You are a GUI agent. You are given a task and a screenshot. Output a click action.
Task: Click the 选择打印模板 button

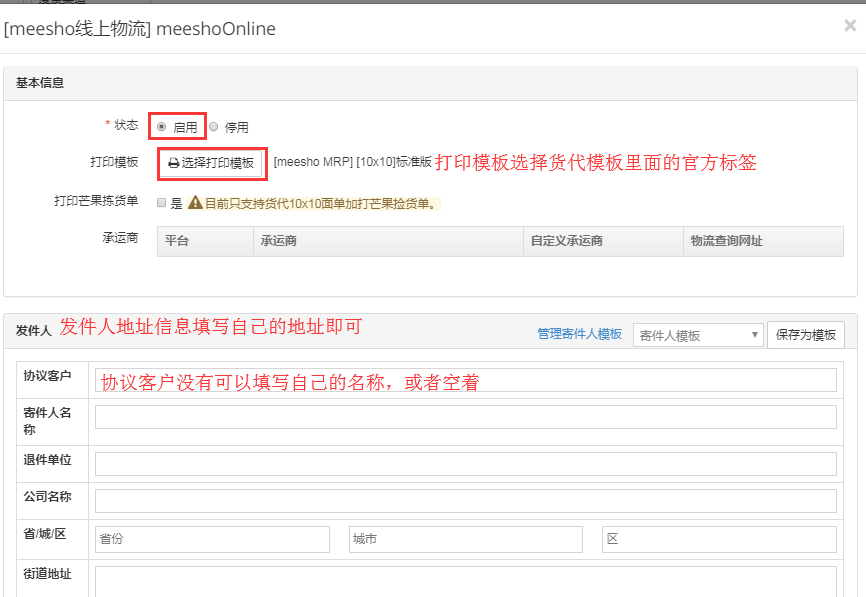pos(211,163)
